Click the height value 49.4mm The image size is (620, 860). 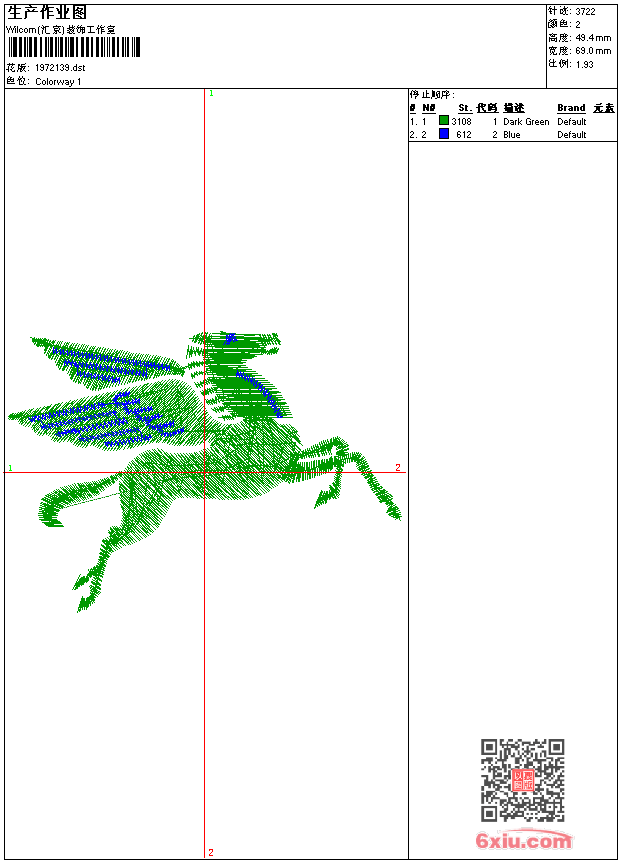(593, 38)
